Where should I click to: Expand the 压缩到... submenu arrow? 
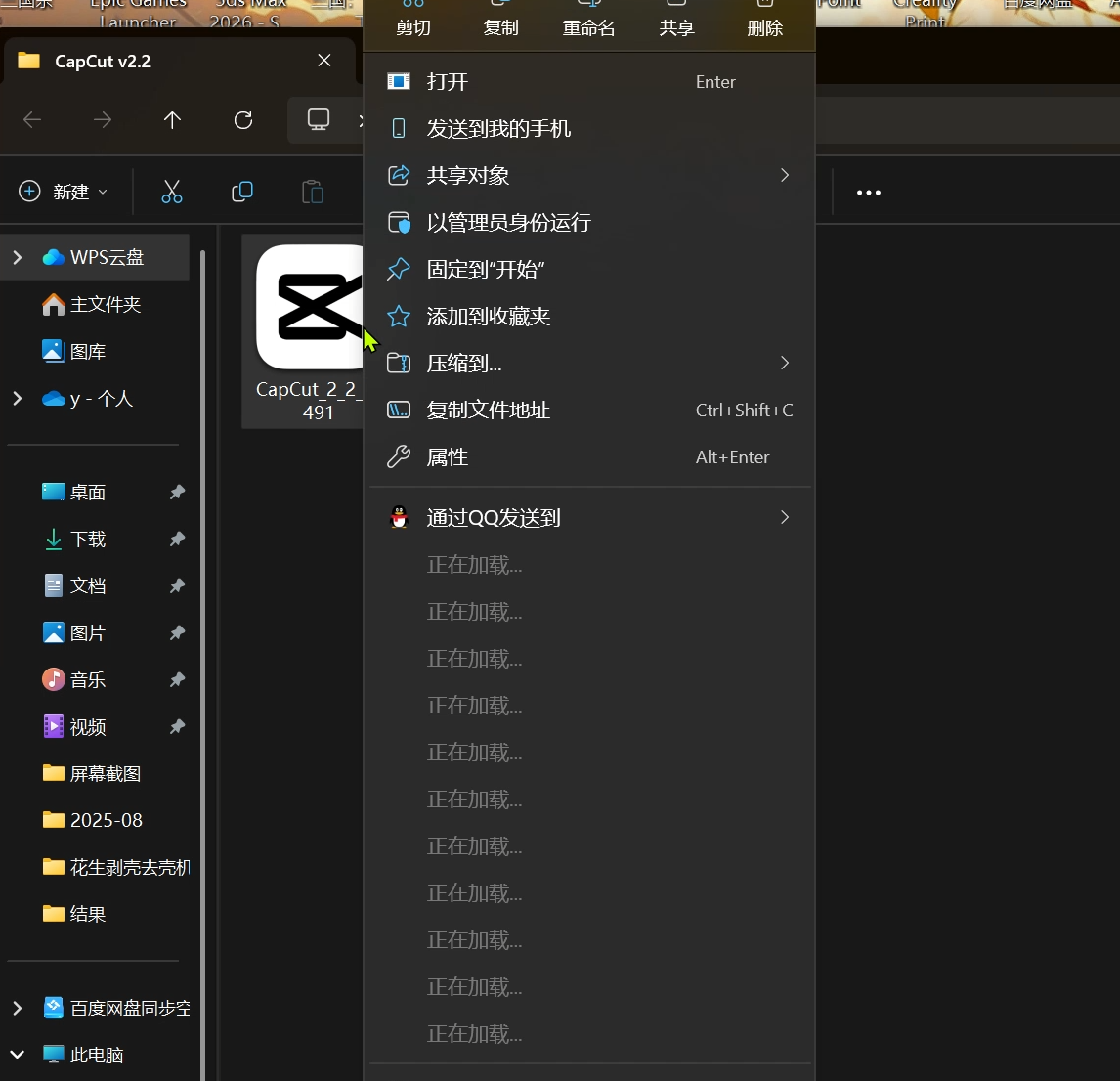784,363
